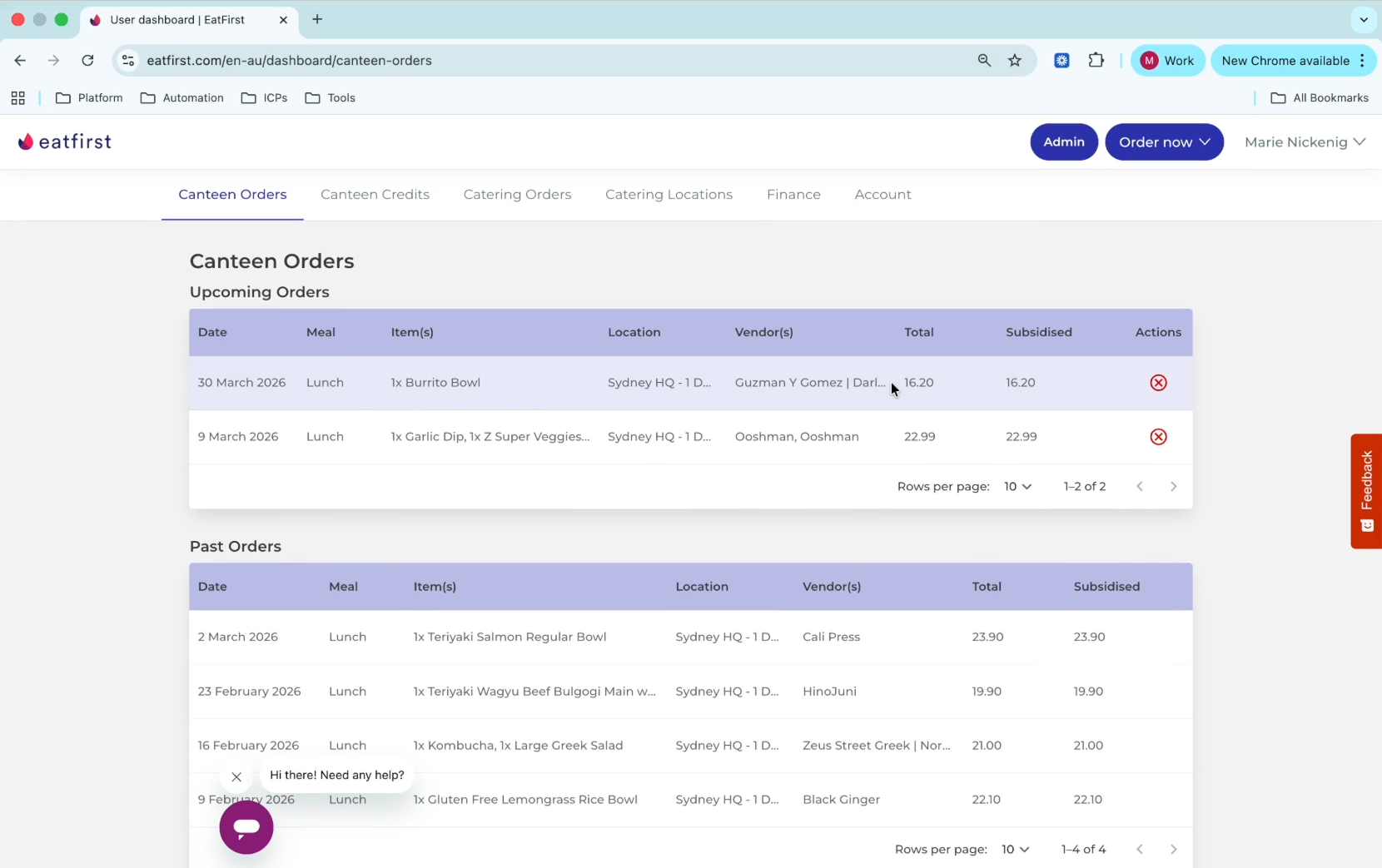The image size is (1382, 868).
Task: Open the Feedback side tab
Action: click(1366, 491)
